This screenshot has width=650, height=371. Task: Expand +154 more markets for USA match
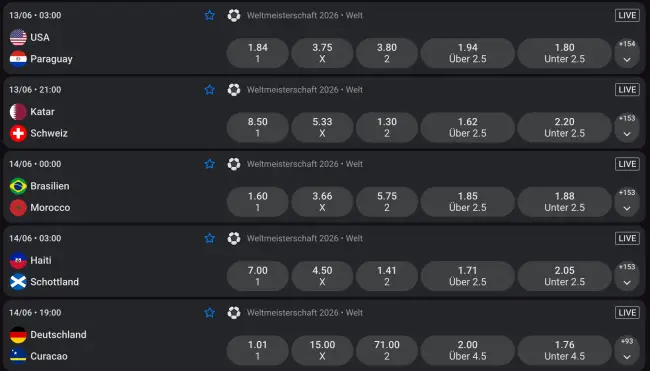click(x=627, y=53)
